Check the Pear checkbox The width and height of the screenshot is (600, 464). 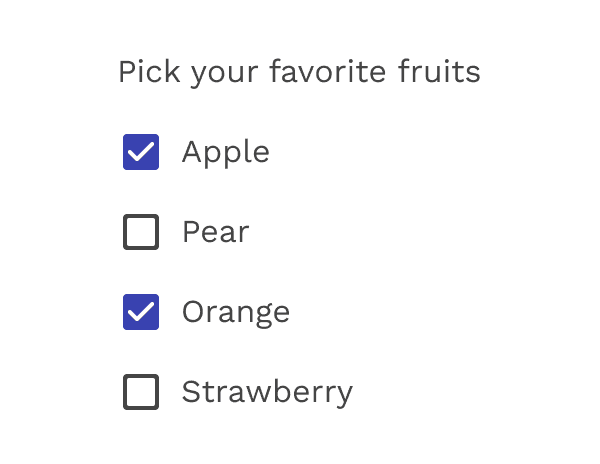(x=141, y=232)
